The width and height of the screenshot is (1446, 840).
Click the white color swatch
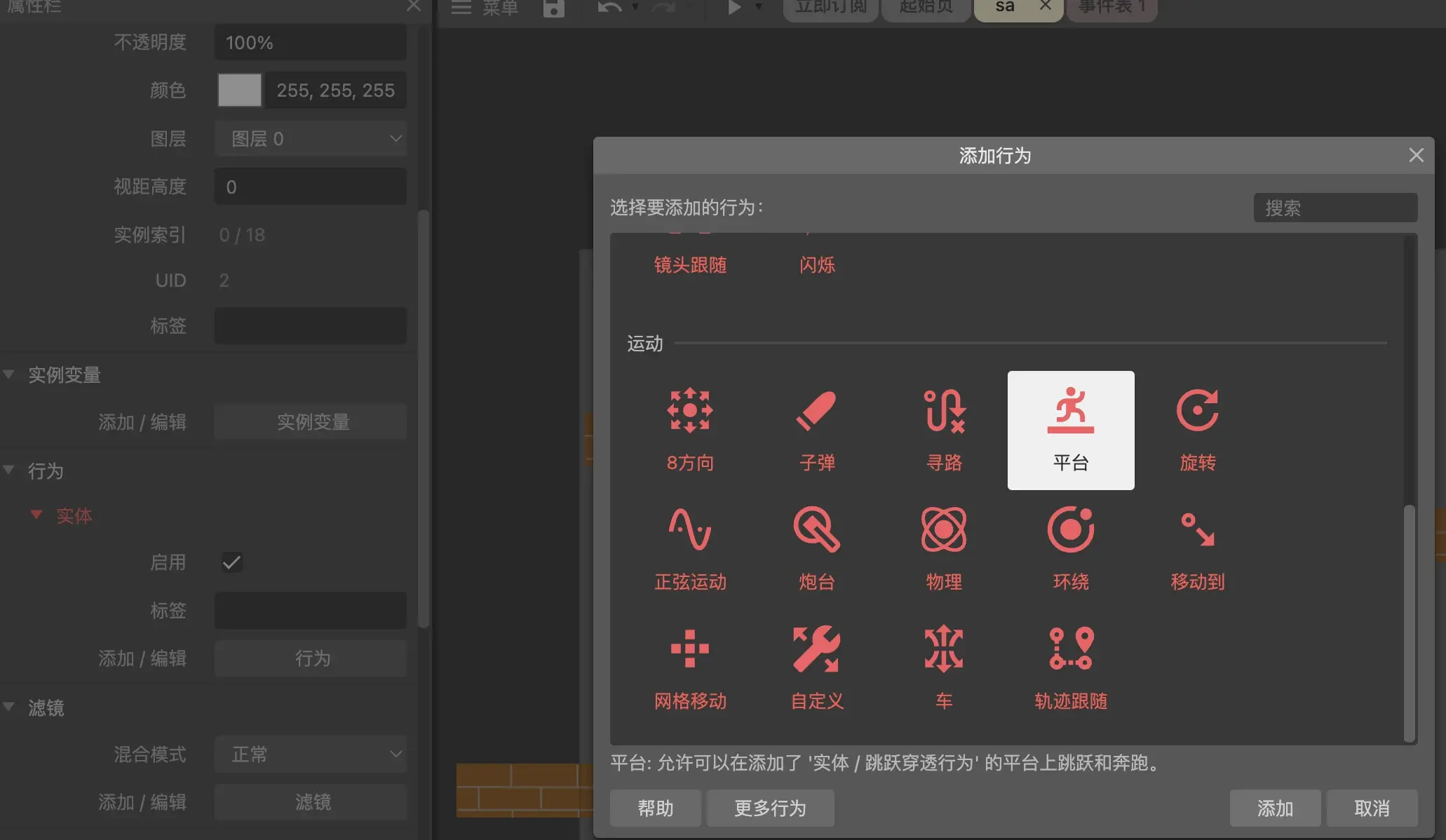tap(239, 90)
